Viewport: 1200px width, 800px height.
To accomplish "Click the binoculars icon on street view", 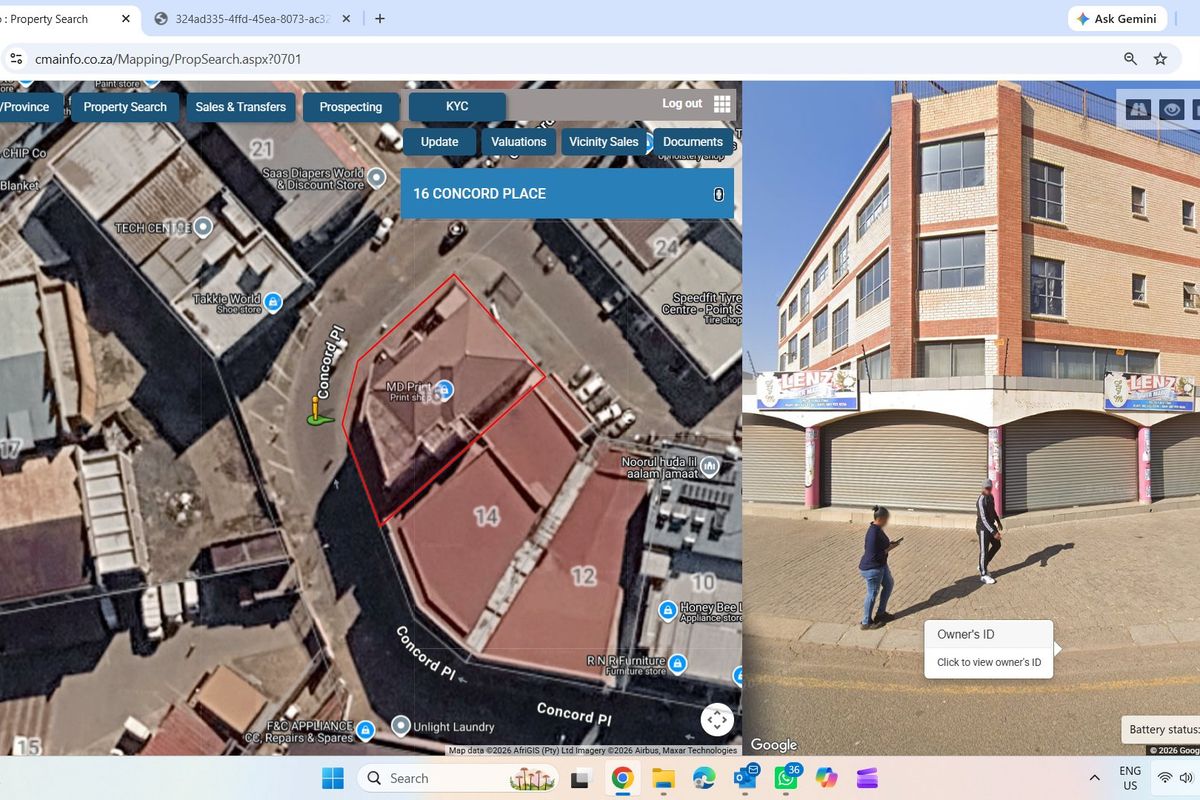I will (1138, 109).
